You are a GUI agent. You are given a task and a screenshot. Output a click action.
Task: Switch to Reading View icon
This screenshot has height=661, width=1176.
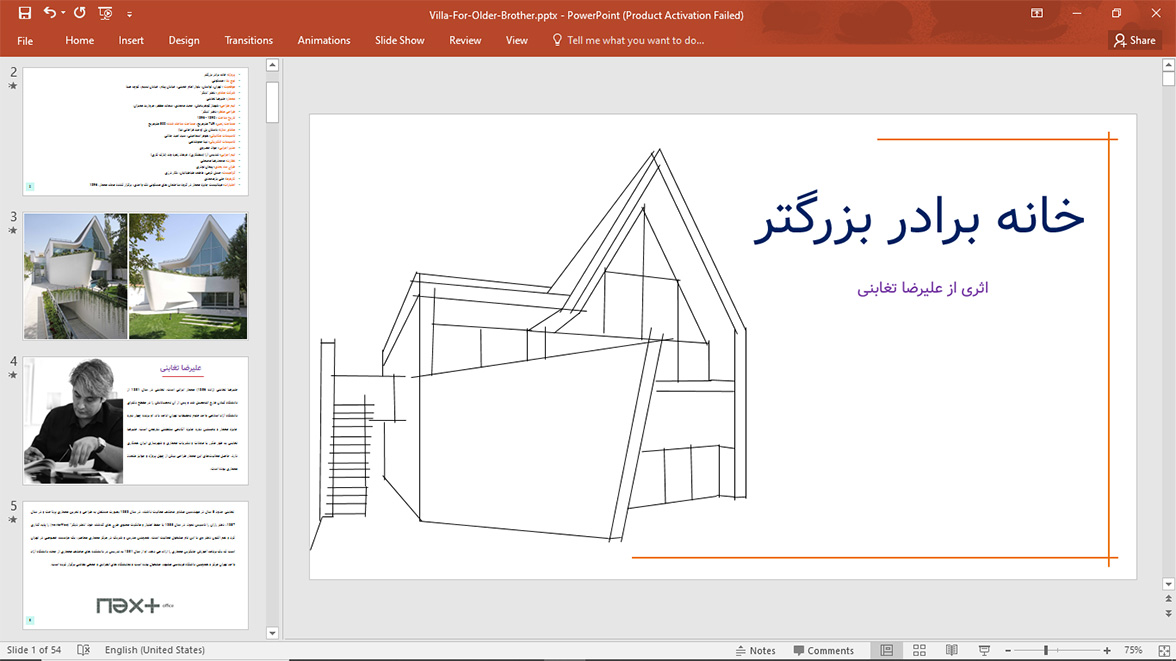point(952,650)
